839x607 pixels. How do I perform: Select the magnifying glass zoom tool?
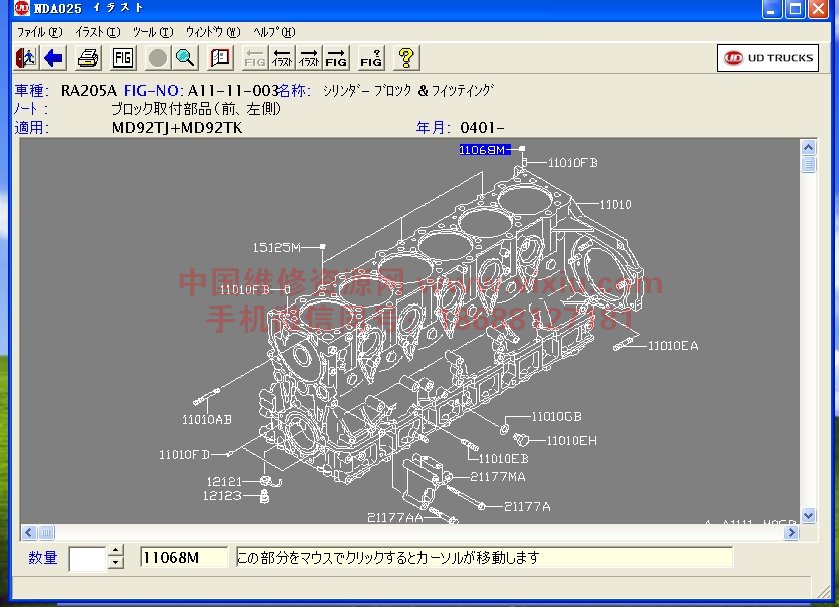(x=185, y=58)
